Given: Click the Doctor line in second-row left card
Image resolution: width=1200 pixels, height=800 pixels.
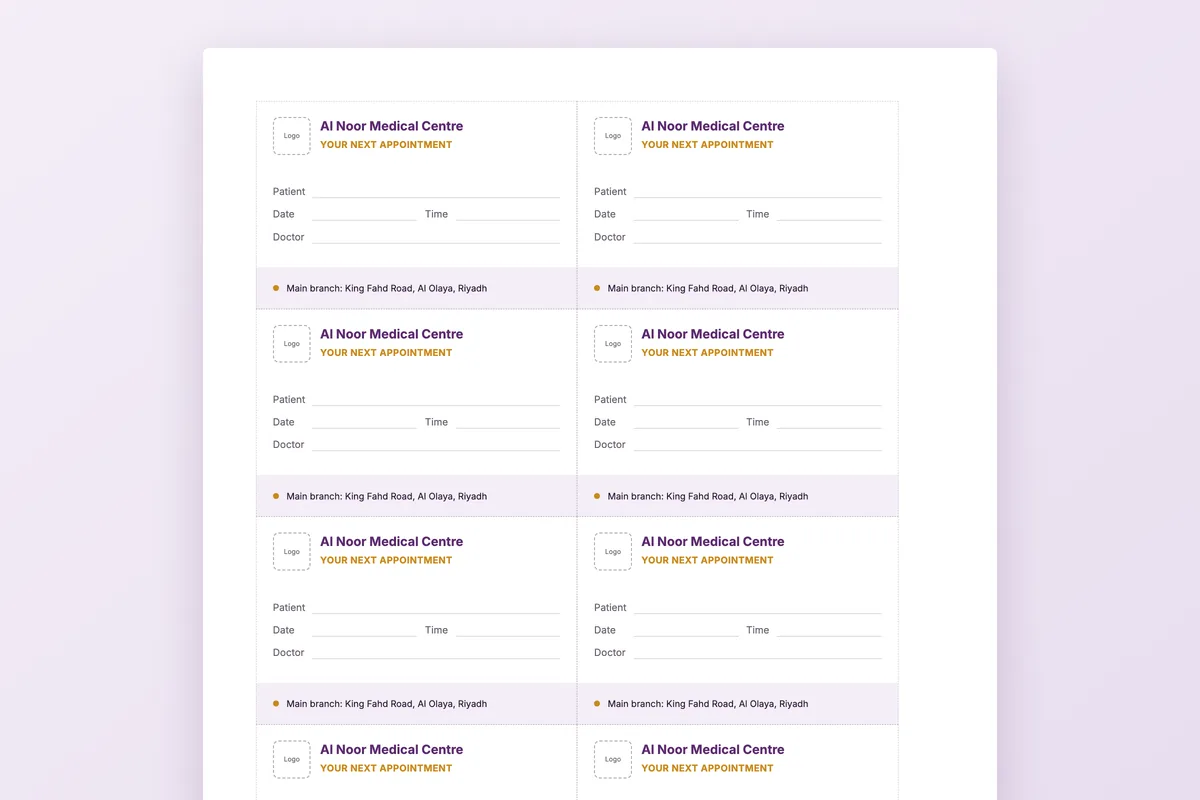Looking at the screenshot, I should pos(436,445).
